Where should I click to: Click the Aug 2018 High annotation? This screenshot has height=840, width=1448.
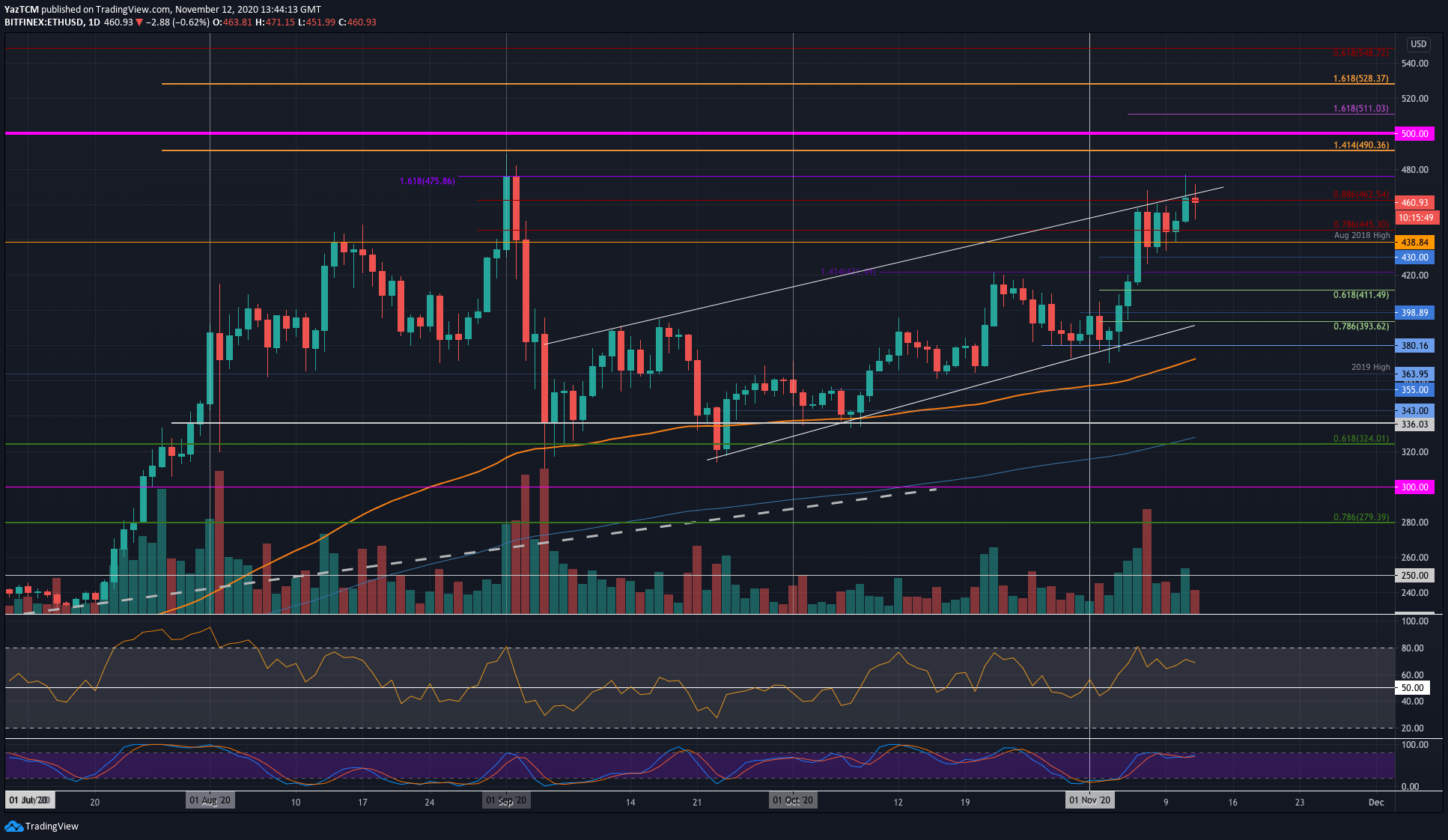(x=1362, y=235)
